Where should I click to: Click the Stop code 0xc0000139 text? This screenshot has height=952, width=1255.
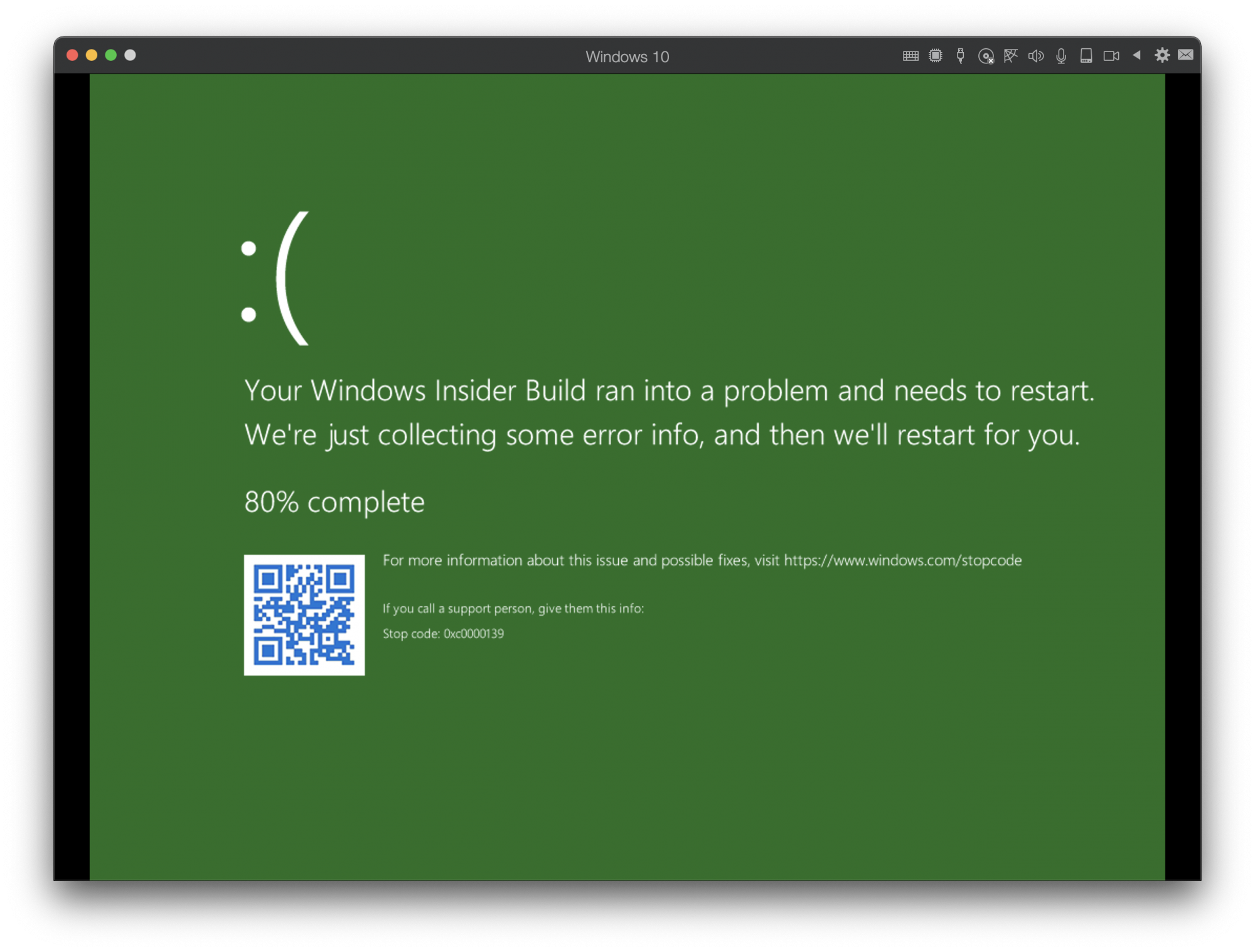pos(444,634)
